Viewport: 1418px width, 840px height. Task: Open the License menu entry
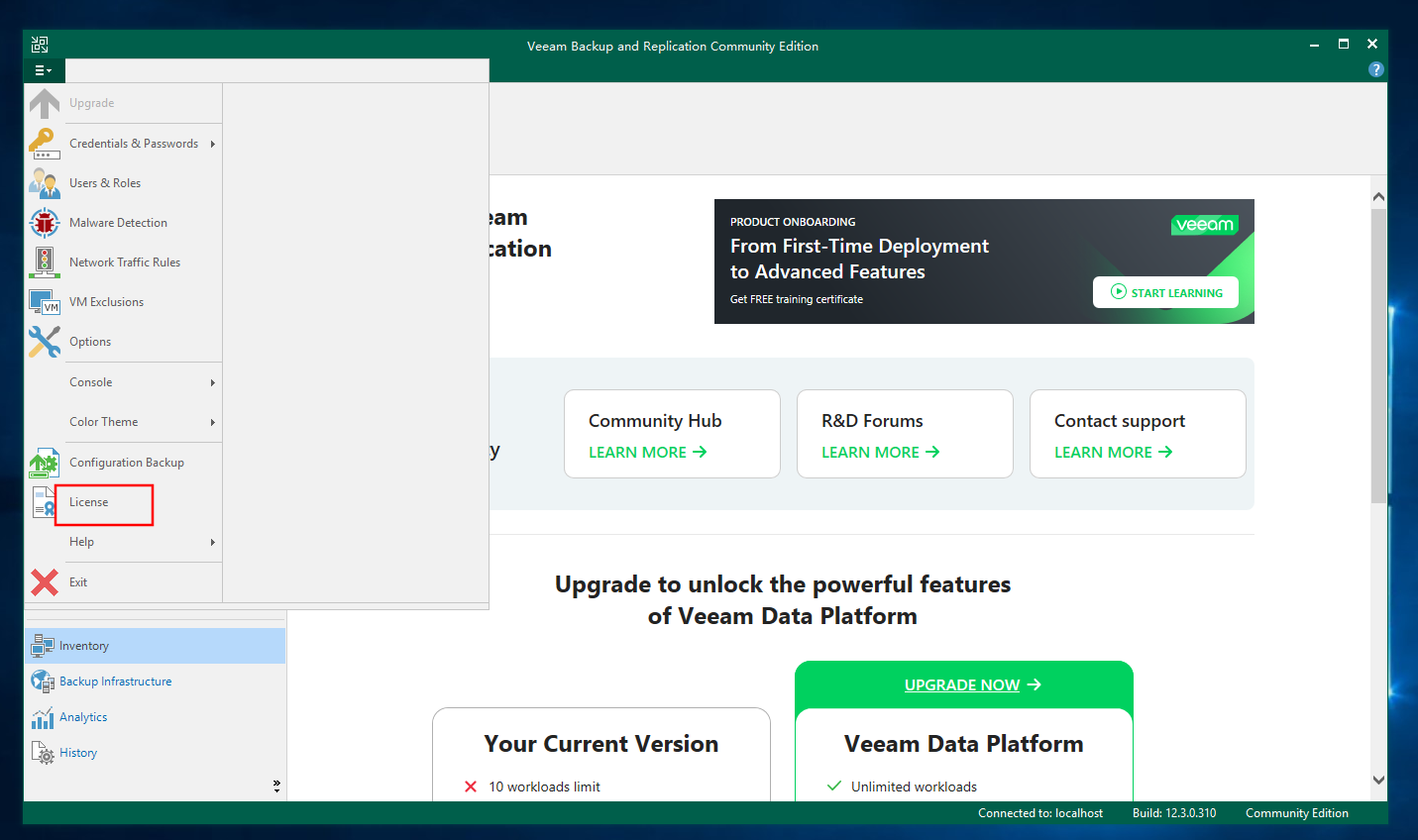[x=124, y=502]
